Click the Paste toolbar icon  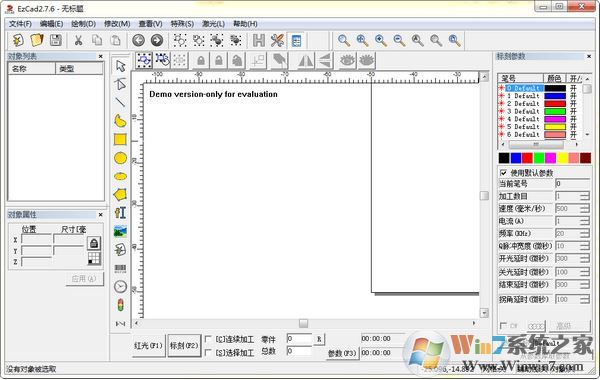pos(116,40)
